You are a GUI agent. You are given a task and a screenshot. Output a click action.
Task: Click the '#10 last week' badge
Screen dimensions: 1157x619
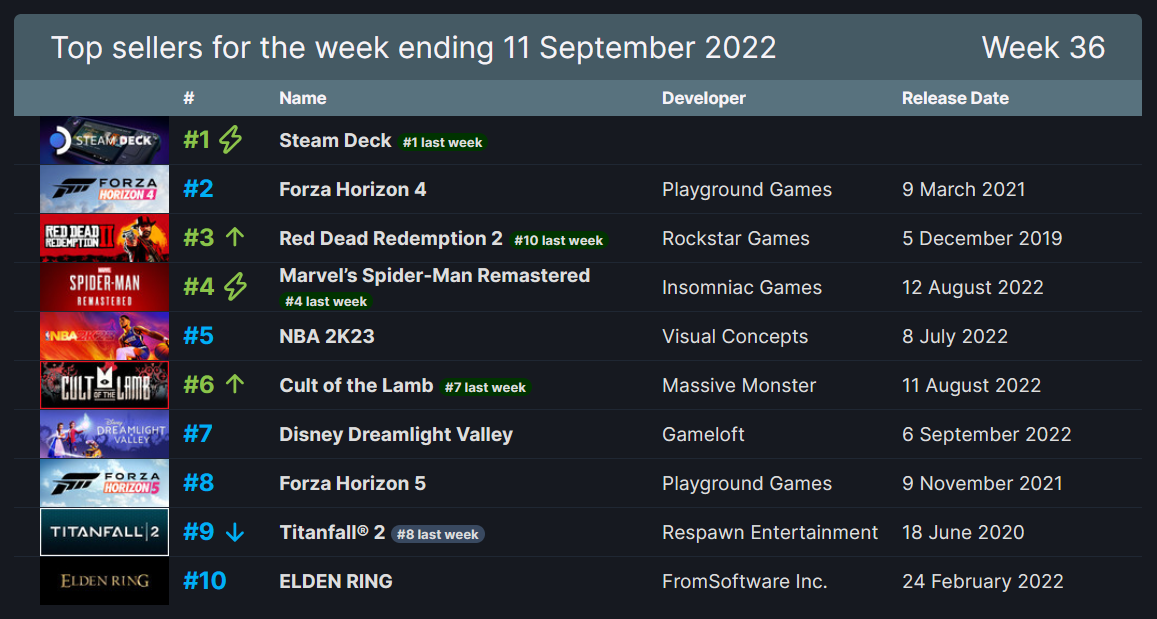[x=559, y=240]
